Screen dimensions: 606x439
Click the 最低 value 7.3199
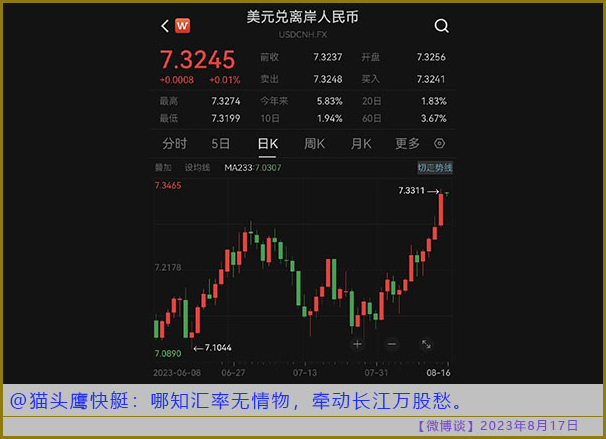[226, 118]
